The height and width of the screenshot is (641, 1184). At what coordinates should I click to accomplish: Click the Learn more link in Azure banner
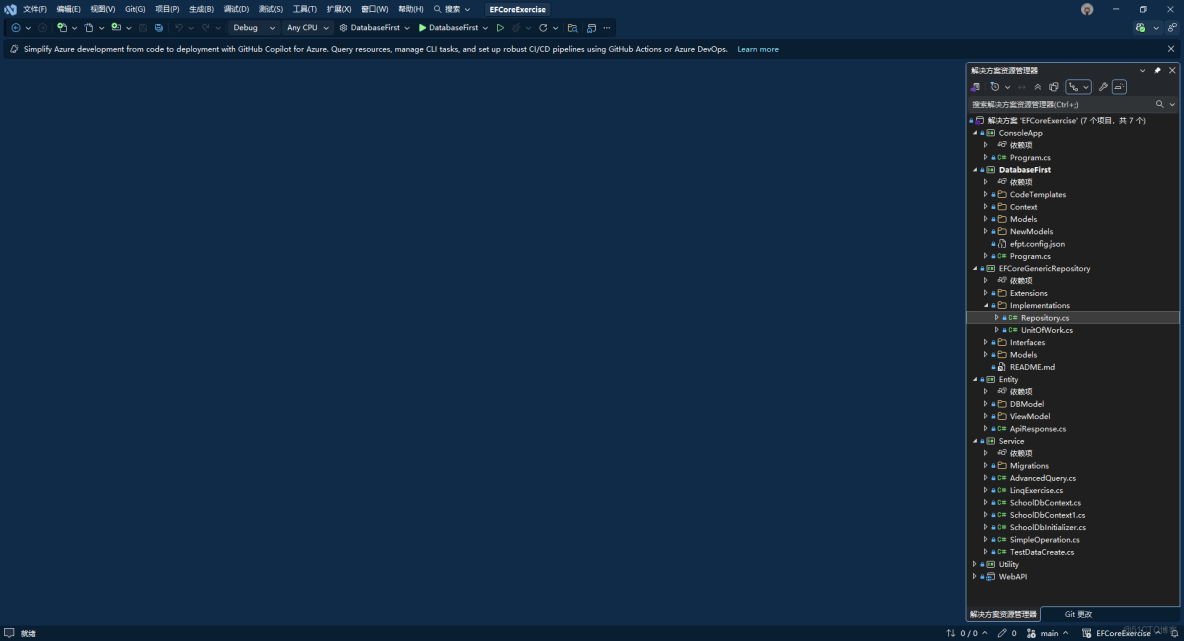(x=757, y=48)
